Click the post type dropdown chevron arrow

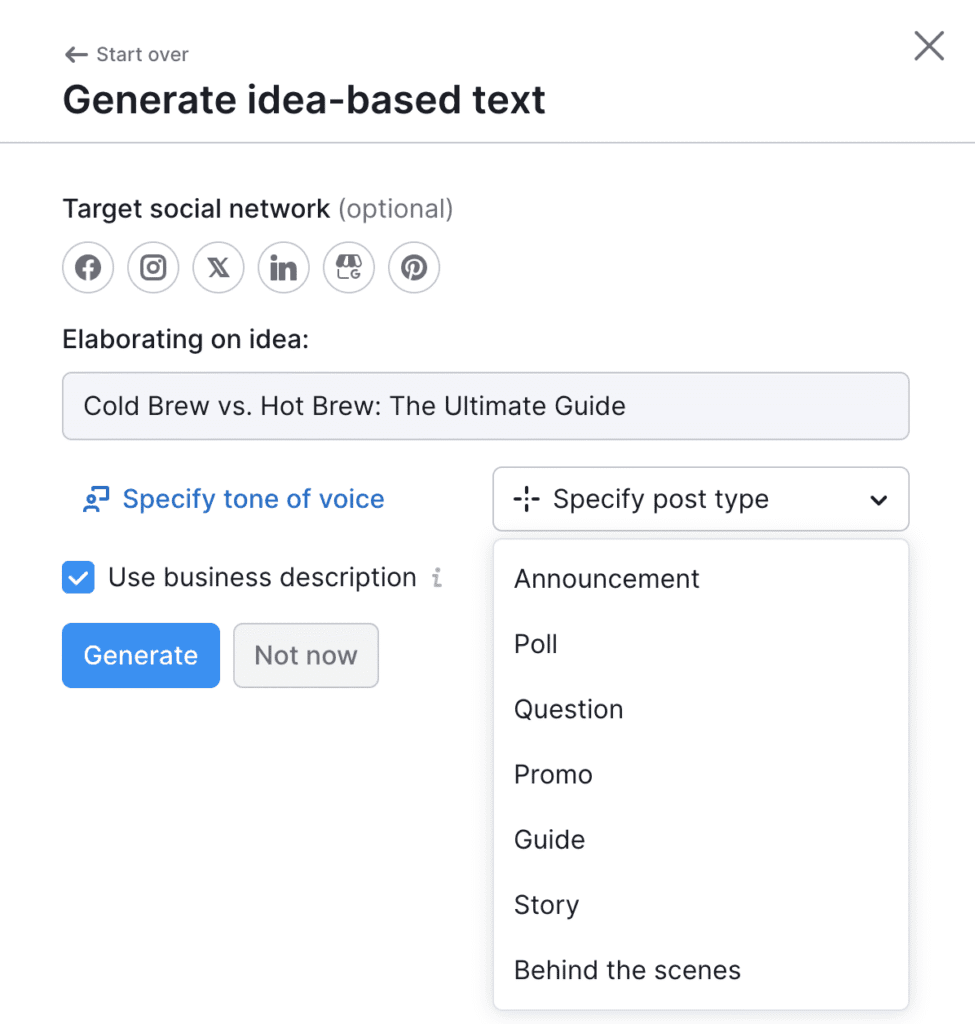(x=879, y=500)
